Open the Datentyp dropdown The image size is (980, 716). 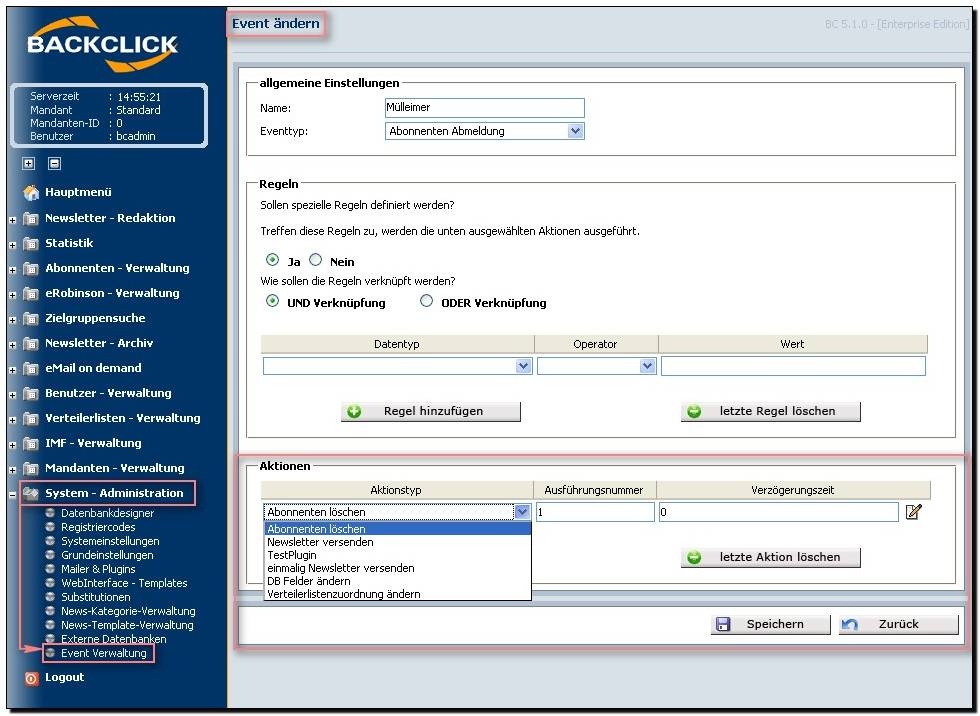pyautogui.click(x=524, y=366)
